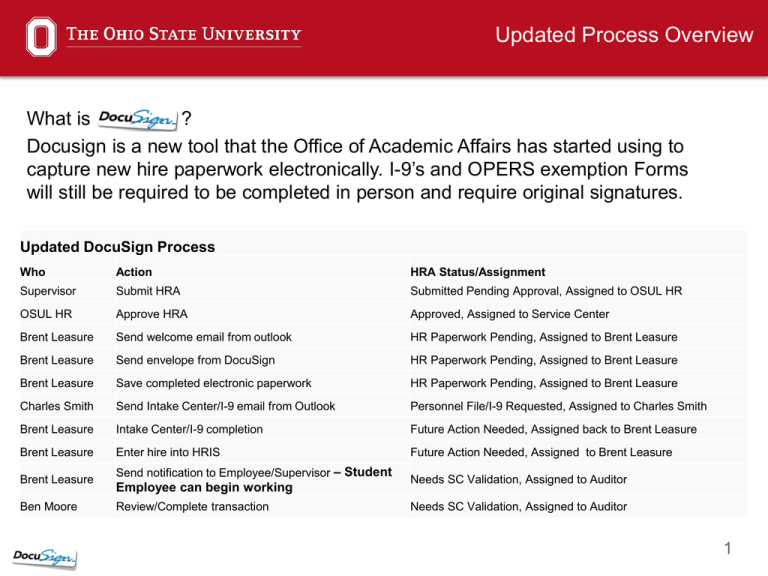Select Enter hire into HRIS cell
This screenshot has width=768, height=576.
coord(168,452)
